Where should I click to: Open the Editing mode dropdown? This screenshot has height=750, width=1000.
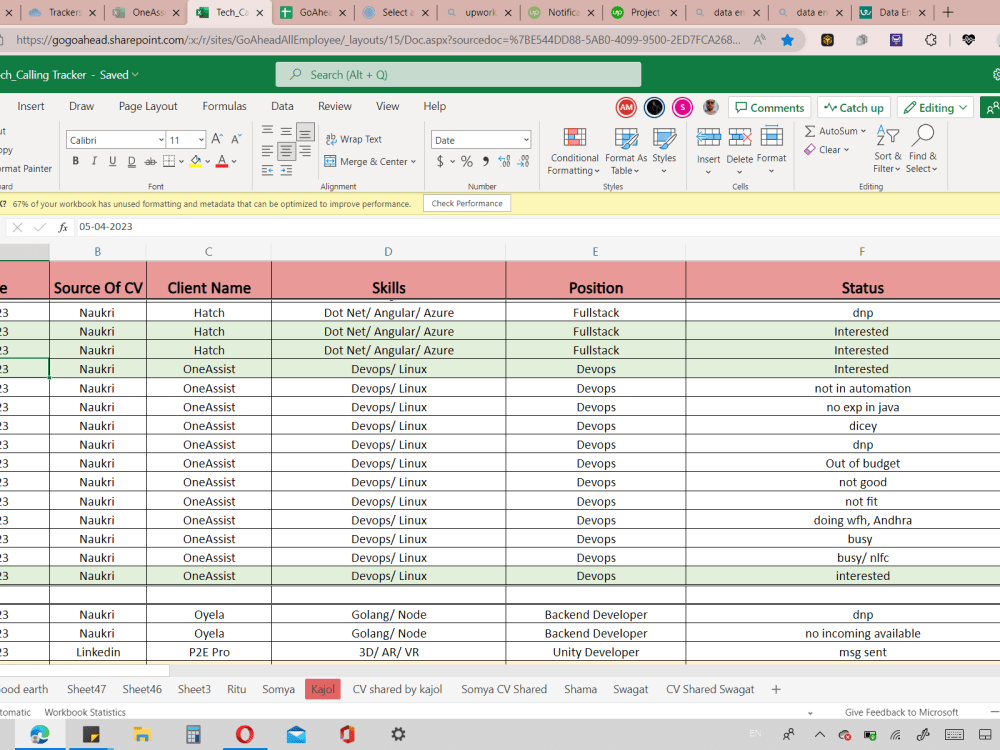(x=936, y=108)
